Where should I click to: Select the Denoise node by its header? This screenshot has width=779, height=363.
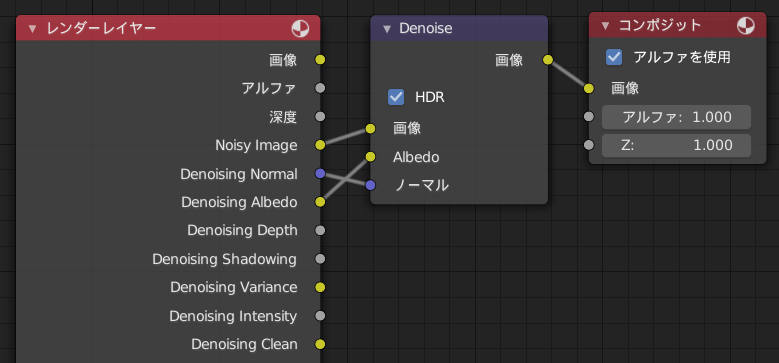459,28
